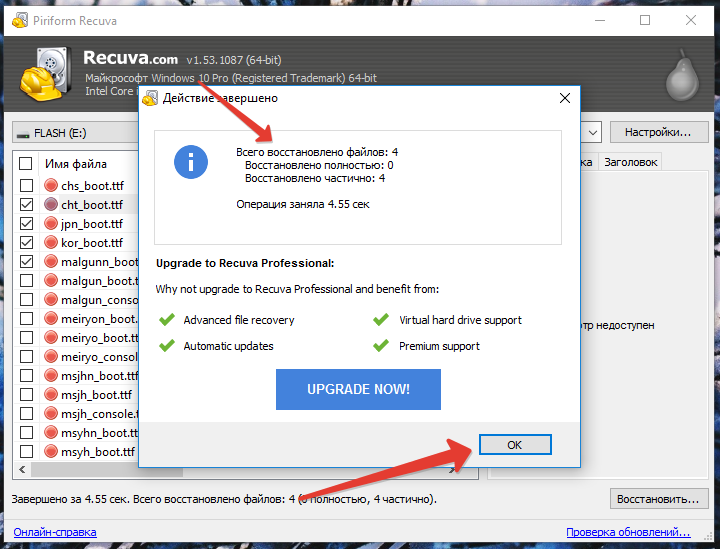Check the msjh_boot.ttf checkbox
Image resolution: width=720 pixels, height=549 pixels.
[27, 395]
